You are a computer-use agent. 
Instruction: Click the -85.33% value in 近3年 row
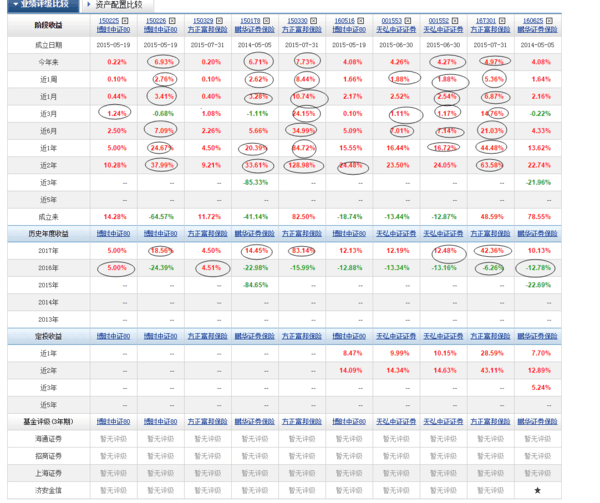(256, 182)
